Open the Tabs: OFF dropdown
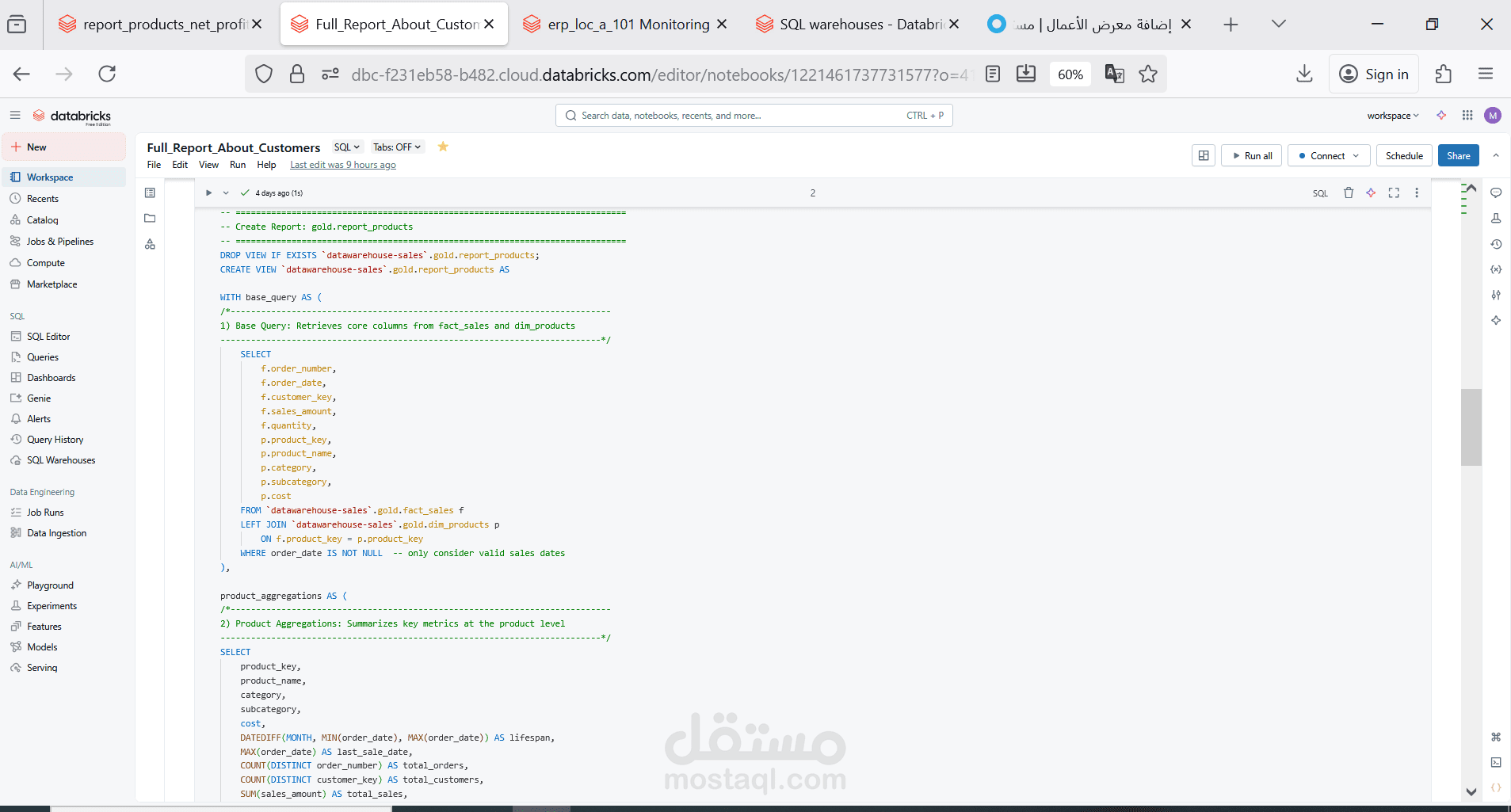The width and height of the screenshot is (1511, 812). click(397, 147)
